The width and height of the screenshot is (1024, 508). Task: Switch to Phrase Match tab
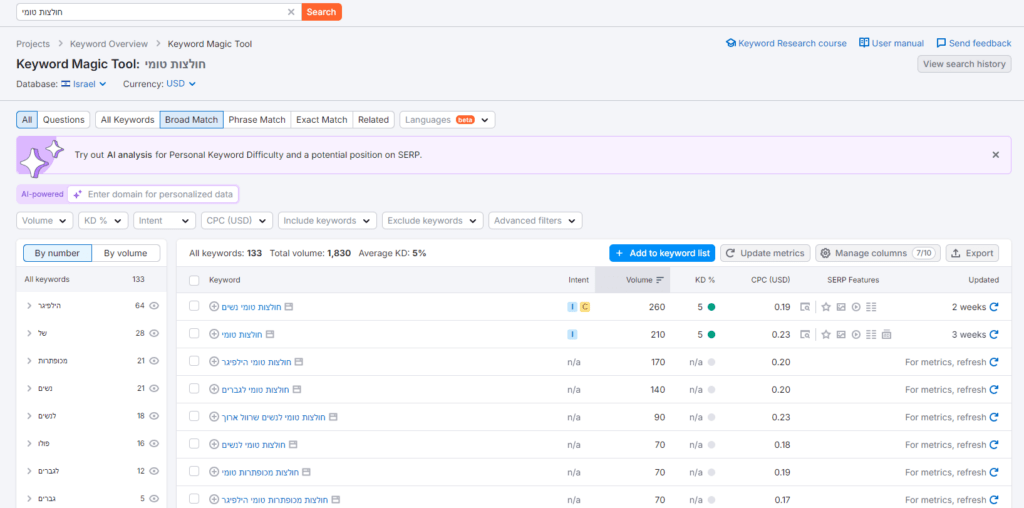tap(257, 120)
